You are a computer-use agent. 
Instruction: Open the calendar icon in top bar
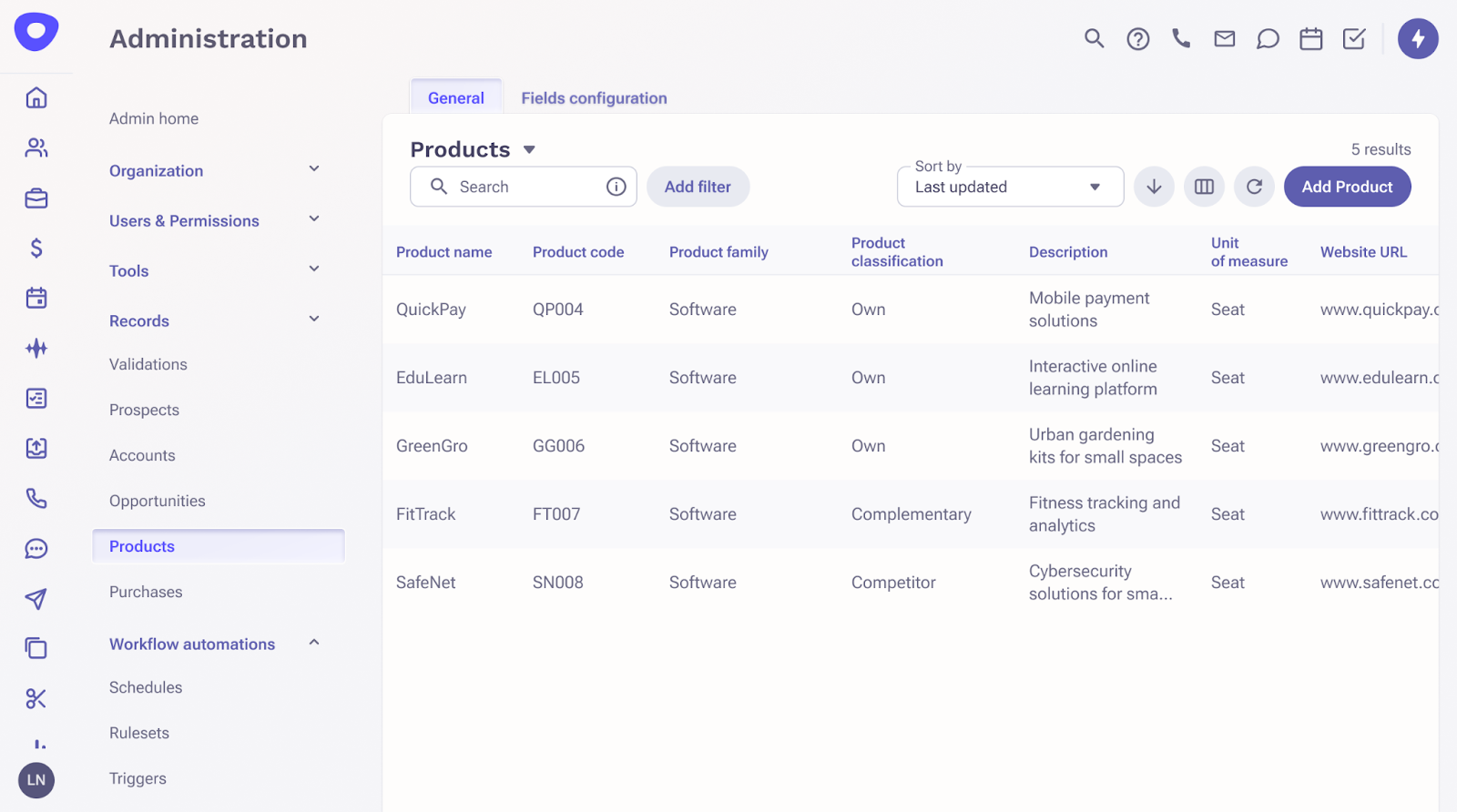tap(1310, 39)
